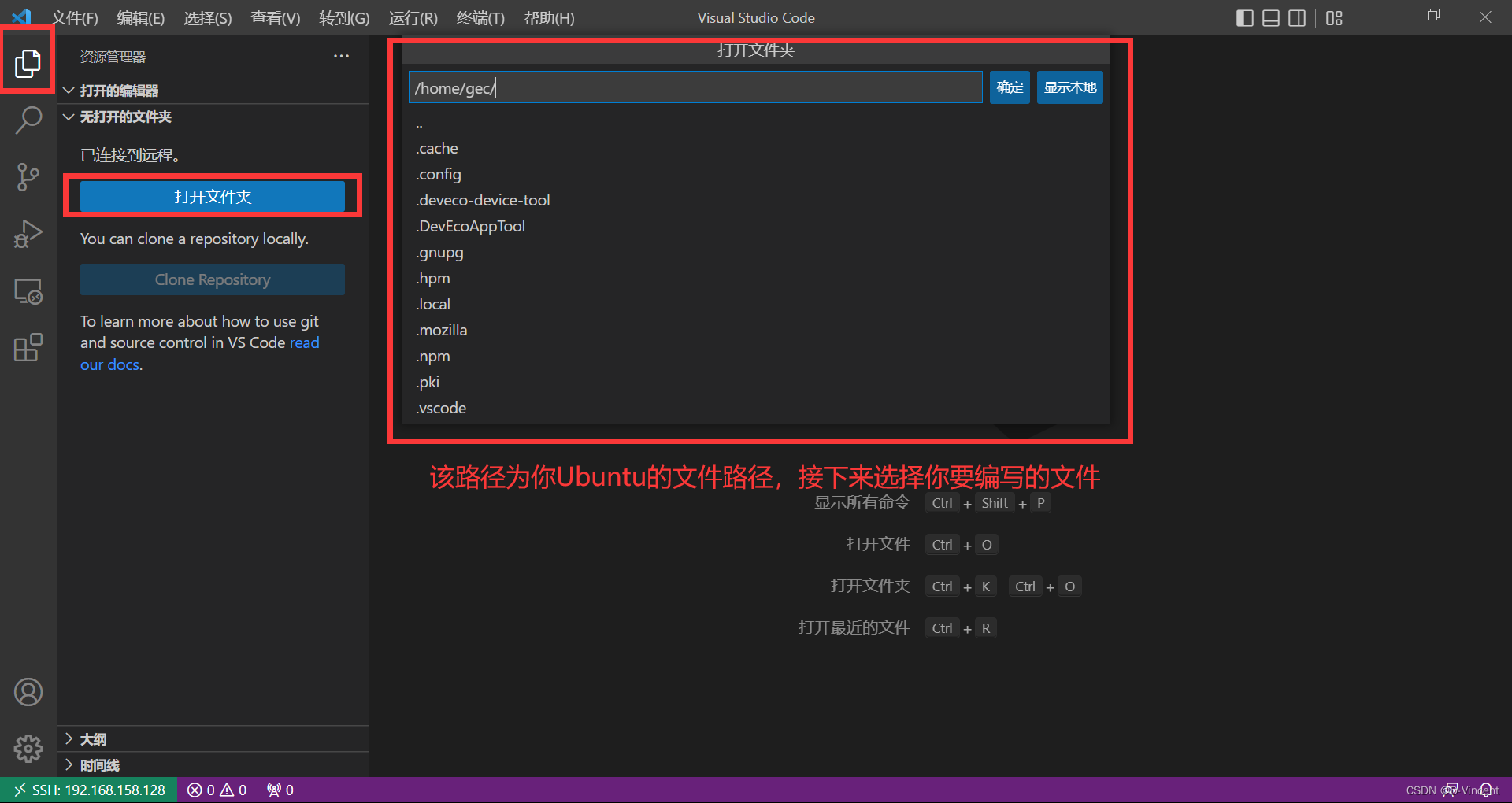
Task: Open the notifications bell in status bar
Action: [1485, 790]
